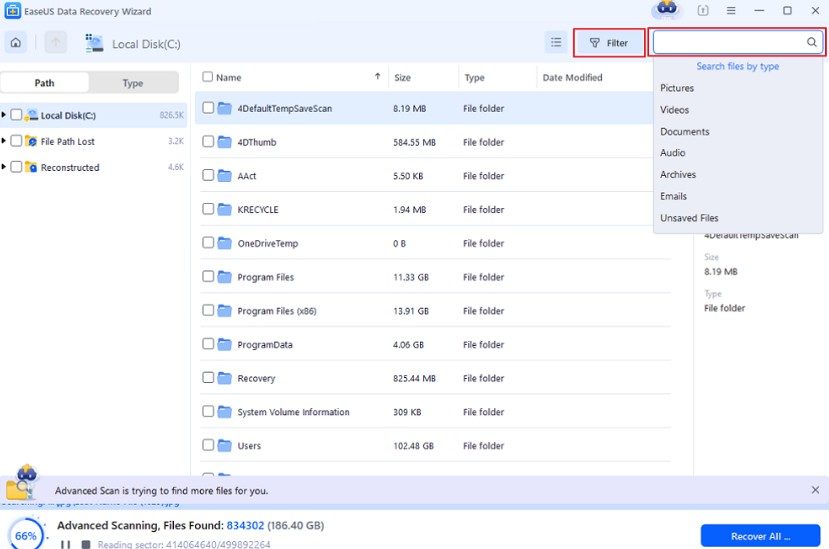This screenshot has height=549, width=829.
Task: Click the Local Disk(C:) drive icon in tree
Action: [x=32, y=115]
